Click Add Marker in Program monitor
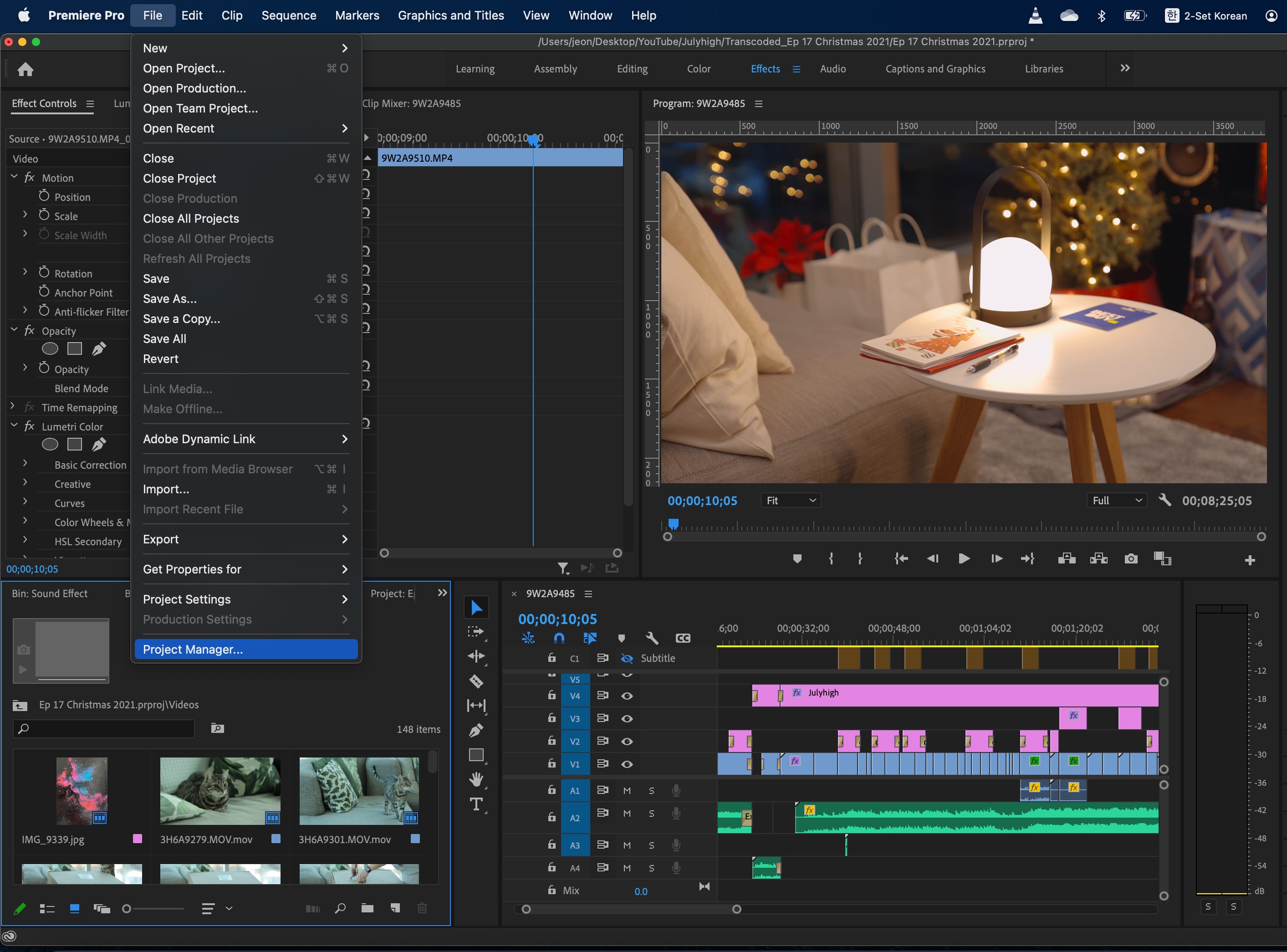This screenshot has width=1287, height=952. coord(797,558)
